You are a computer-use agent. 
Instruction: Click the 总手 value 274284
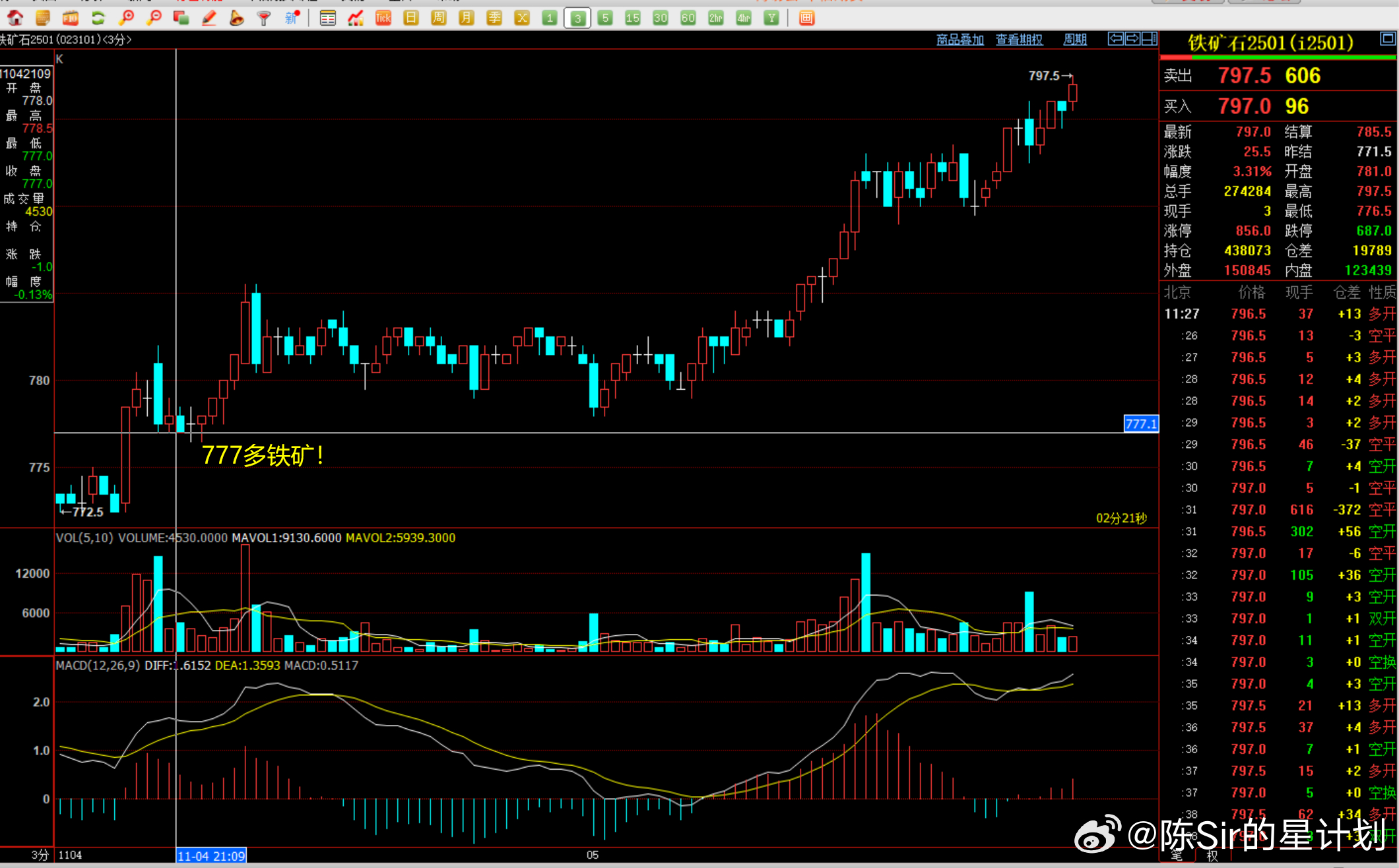[x=1247, y=191]
